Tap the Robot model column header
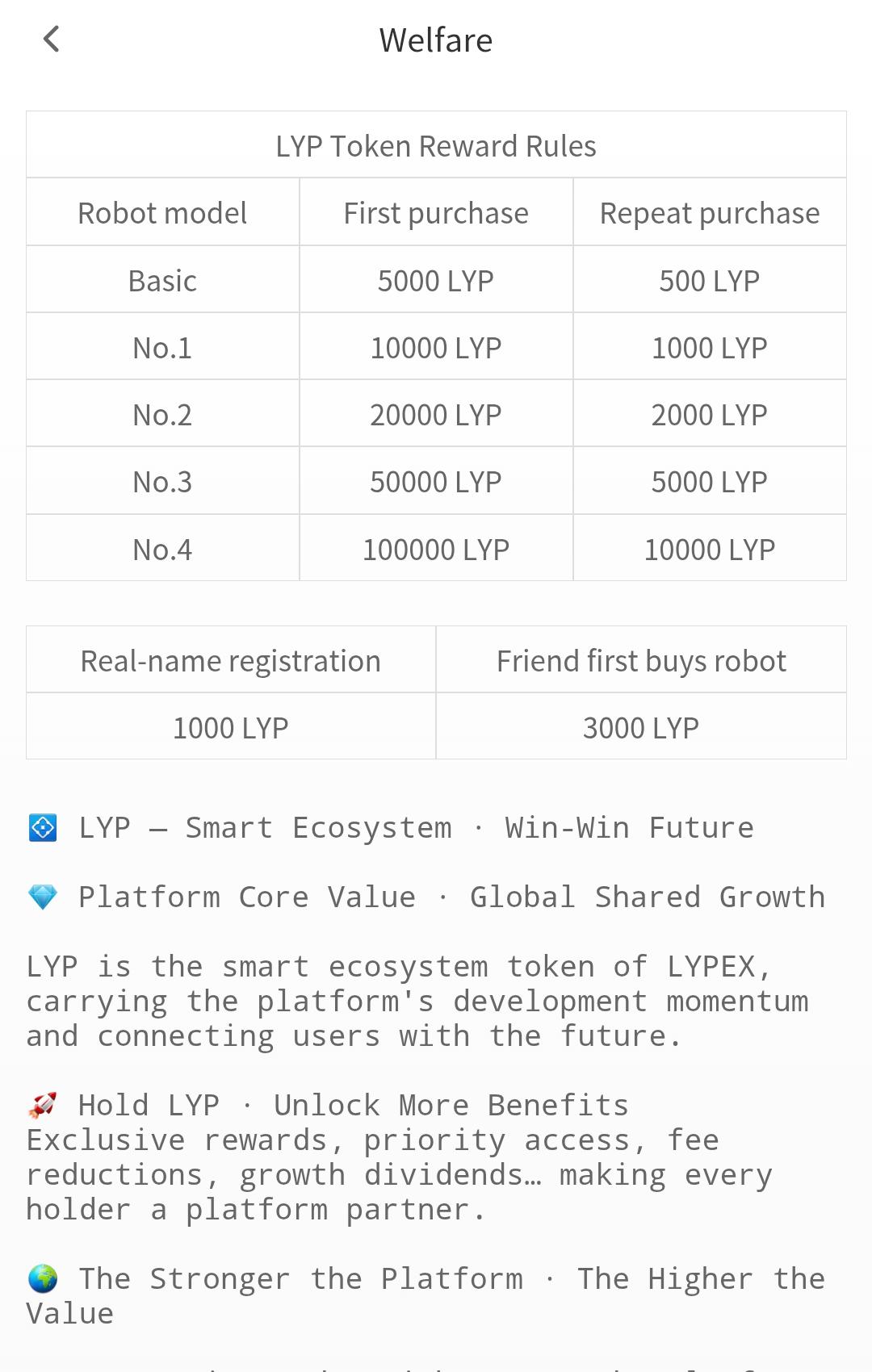The height and width of the screenshot is (1372, 872). pos(162,212)
